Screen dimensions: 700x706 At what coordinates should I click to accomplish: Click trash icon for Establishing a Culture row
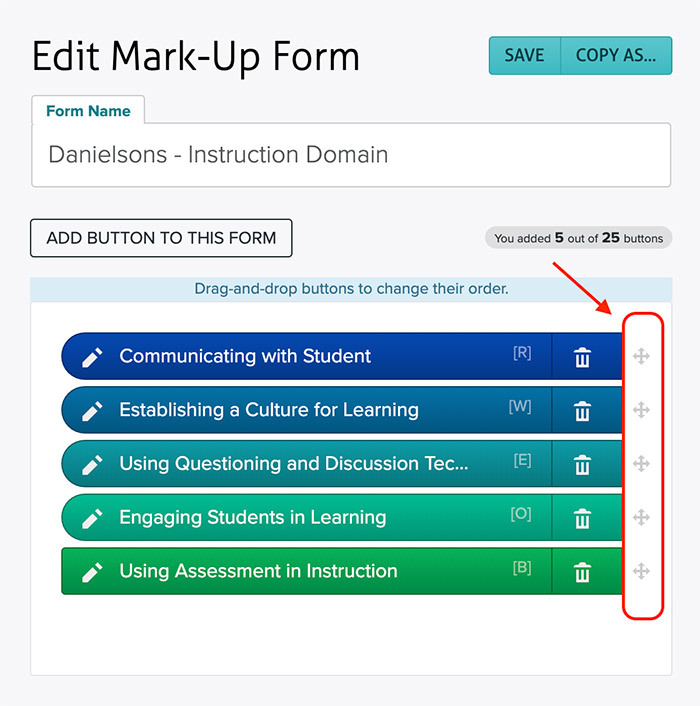coord(582,411)
